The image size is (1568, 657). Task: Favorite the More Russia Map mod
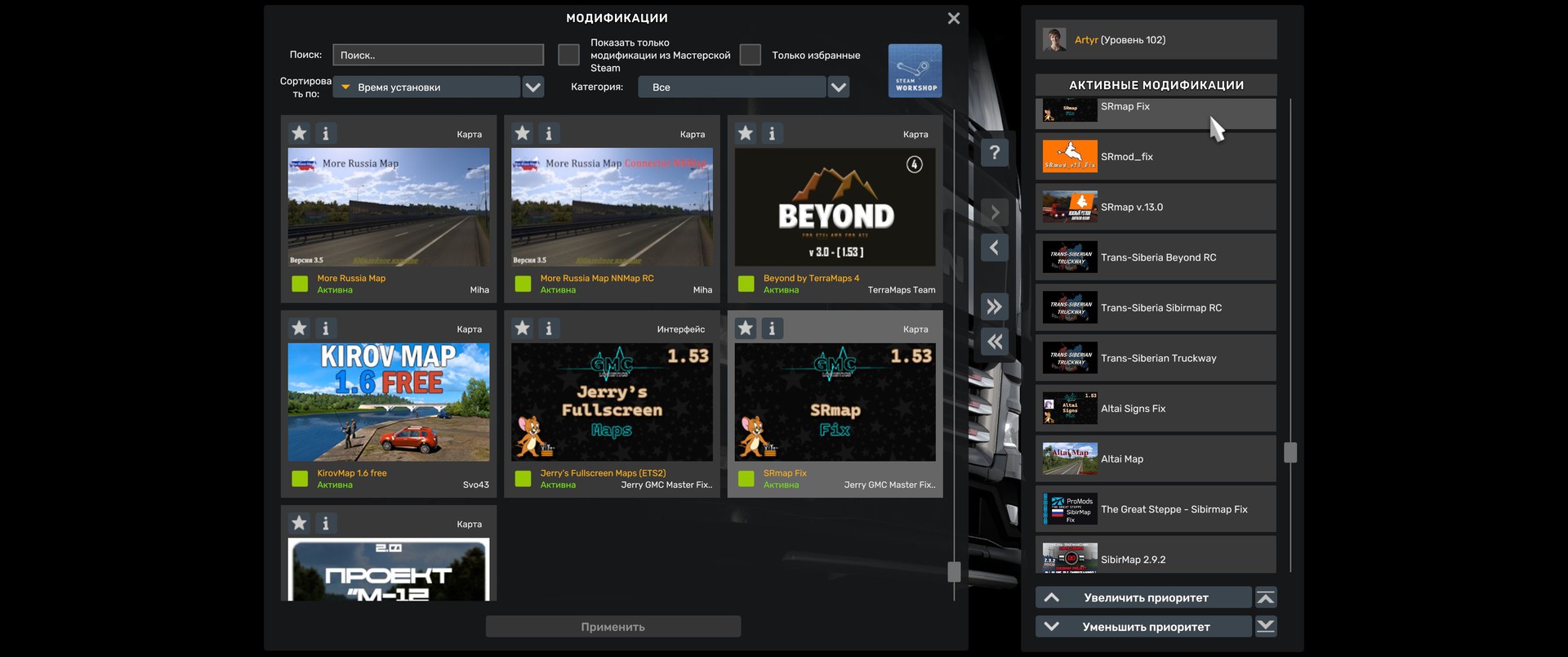tap(300, 133)
